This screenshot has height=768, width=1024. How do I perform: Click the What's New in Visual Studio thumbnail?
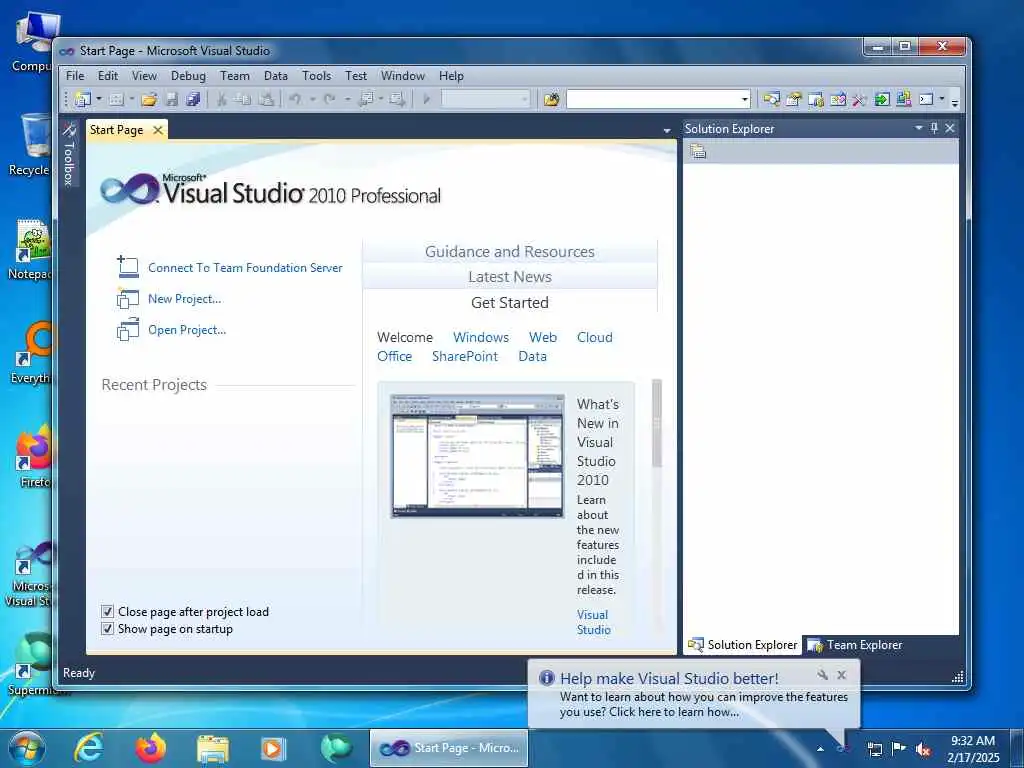(x=477, y=456)
